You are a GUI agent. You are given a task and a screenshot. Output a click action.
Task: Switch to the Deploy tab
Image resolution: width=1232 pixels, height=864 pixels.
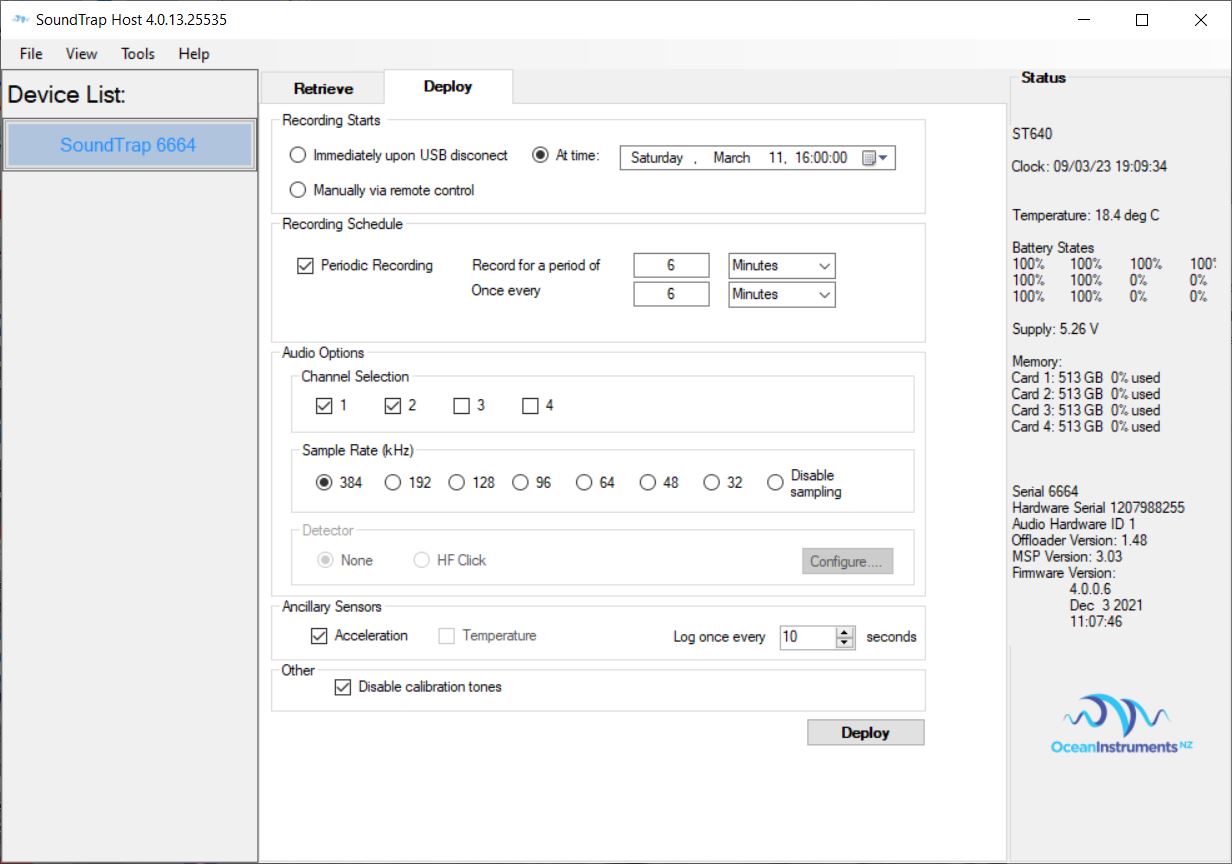448,87
